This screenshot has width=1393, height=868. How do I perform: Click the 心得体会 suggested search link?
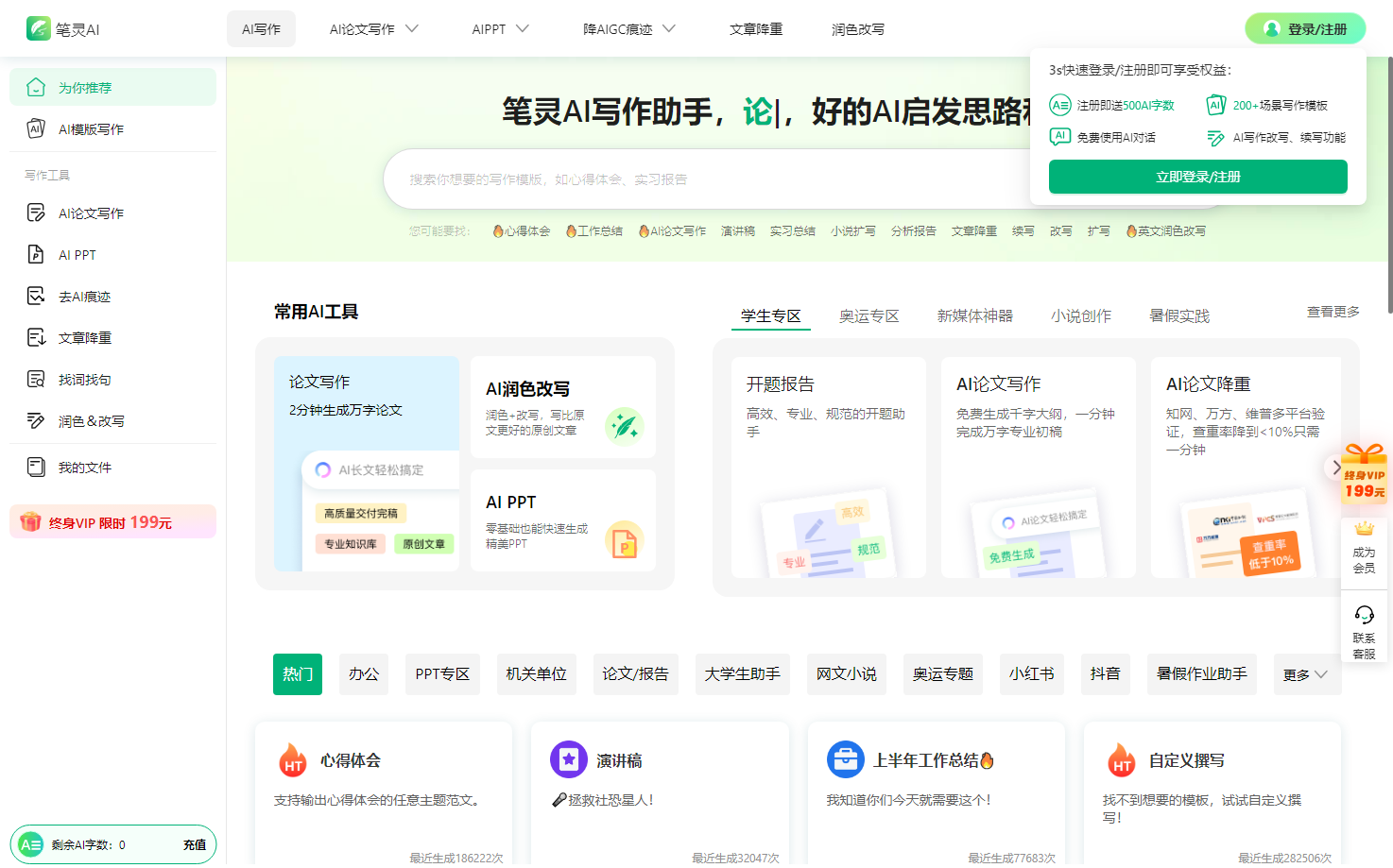coord(521,230)
